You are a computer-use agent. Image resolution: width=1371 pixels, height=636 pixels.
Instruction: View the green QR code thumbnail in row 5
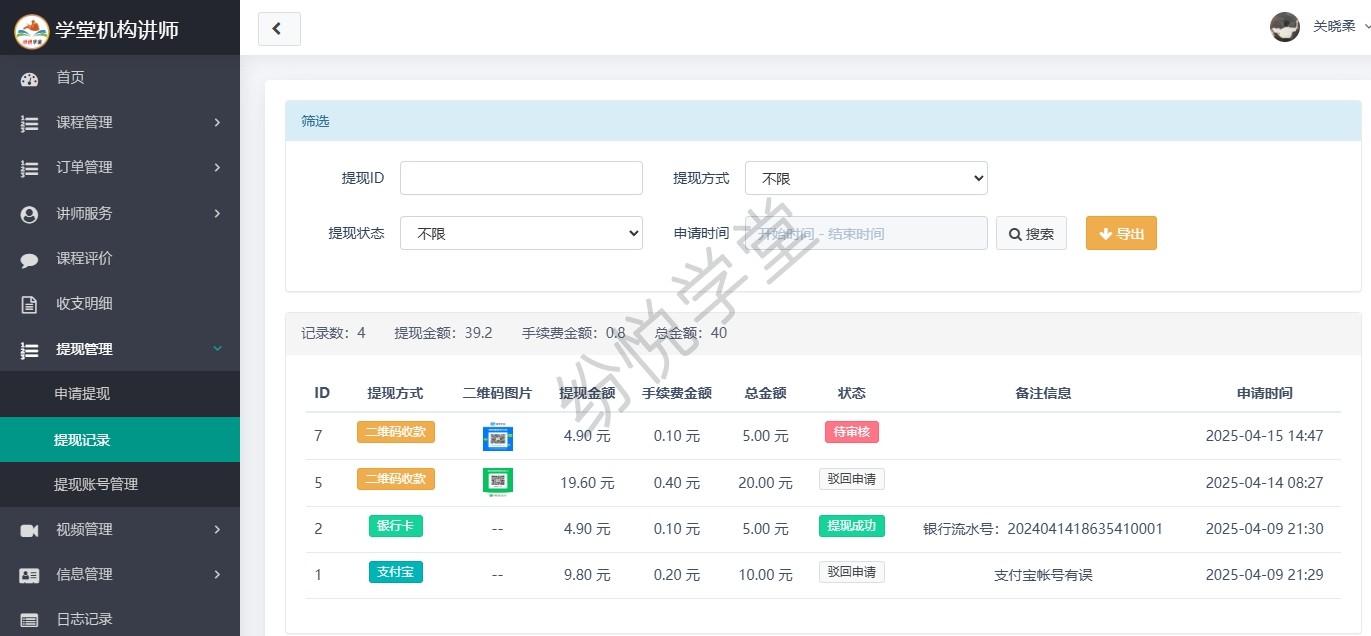pos(497,482)
